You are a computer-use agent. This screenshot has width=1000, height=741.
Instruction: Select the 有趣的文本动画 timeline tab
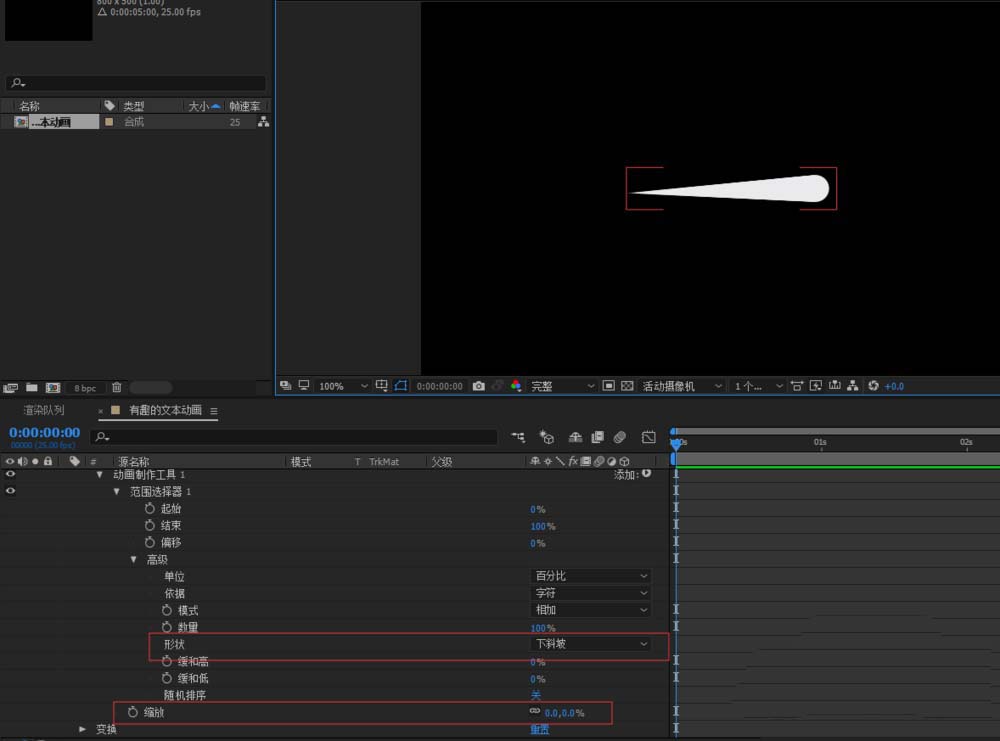165,410
